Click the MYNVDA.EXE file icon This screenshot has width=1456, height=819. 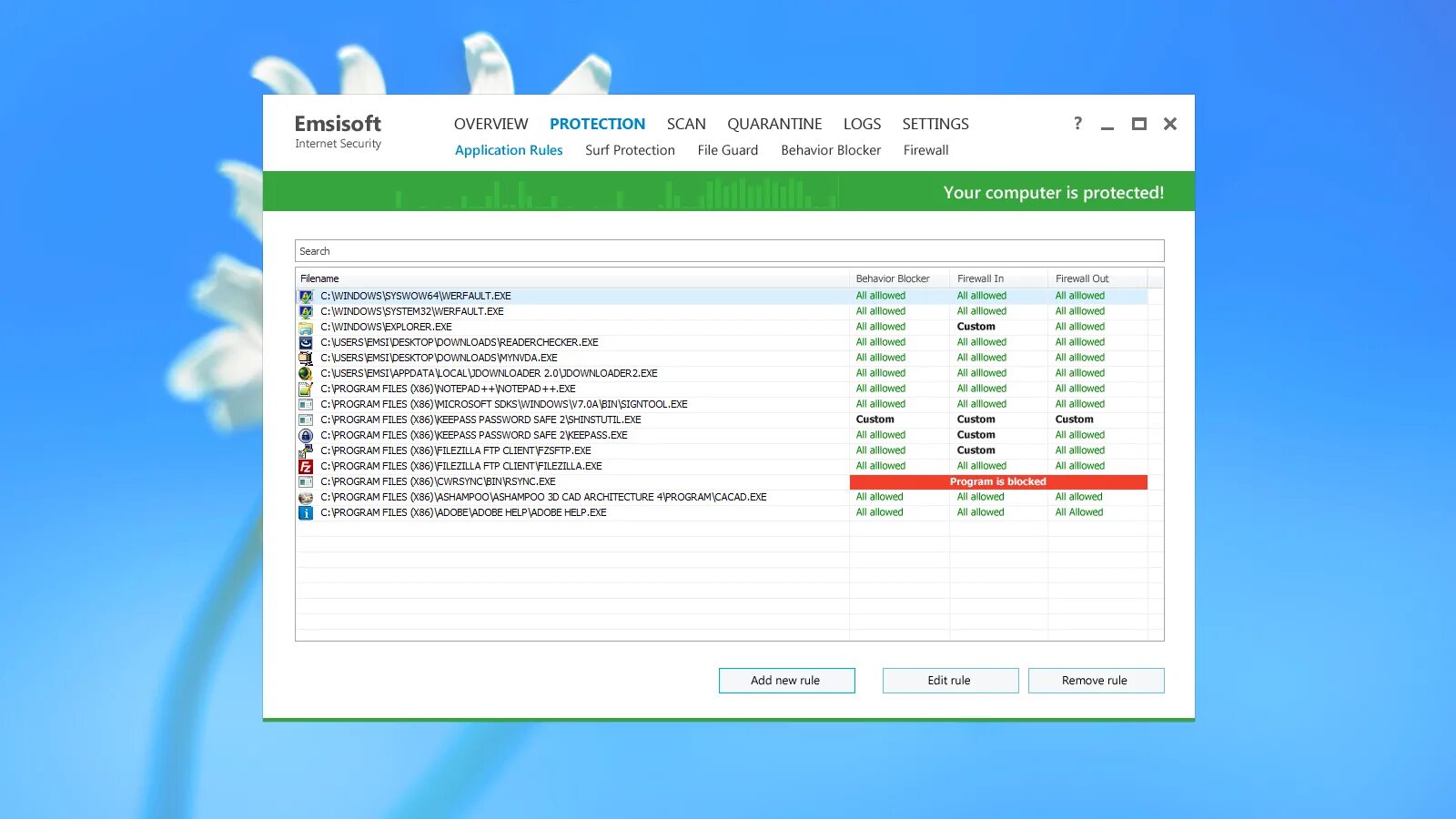point(306,358)
